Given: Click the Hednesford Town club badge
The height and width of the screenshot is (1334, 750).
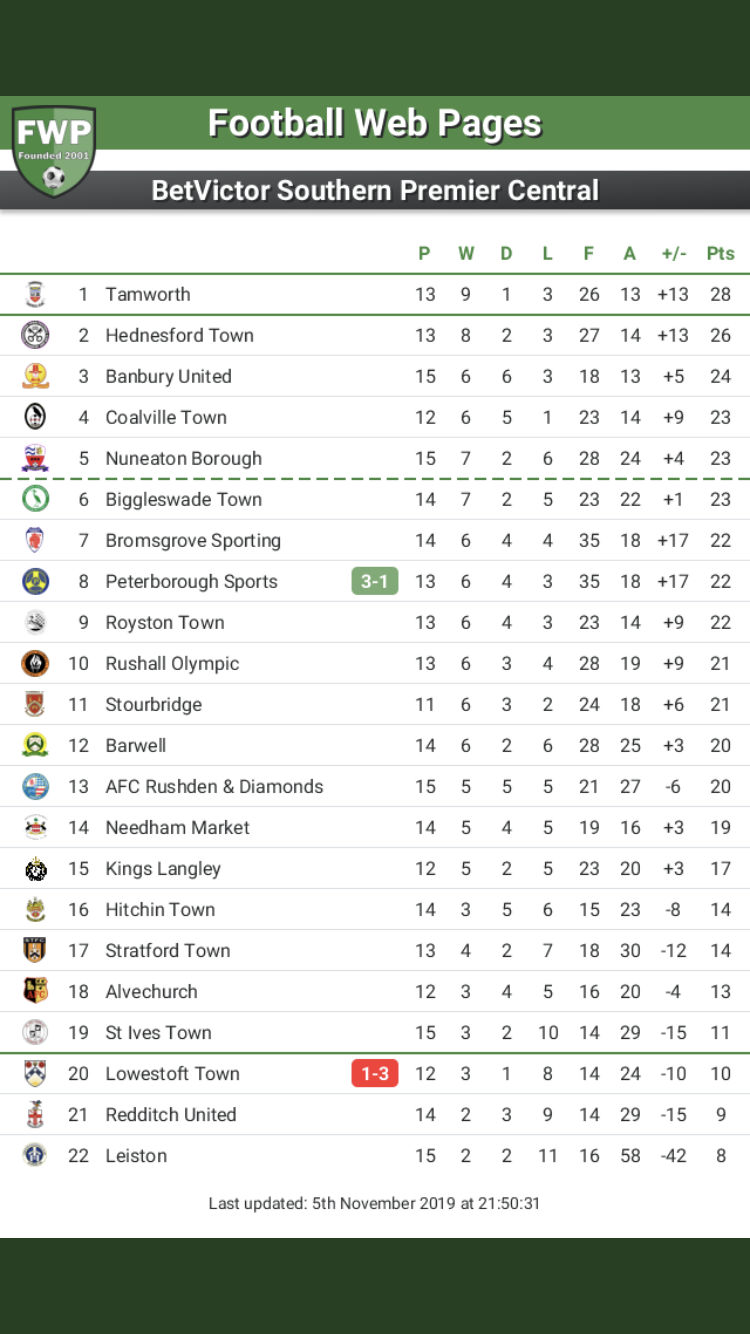Looking at the screenshot, I should tap(35, 335).
